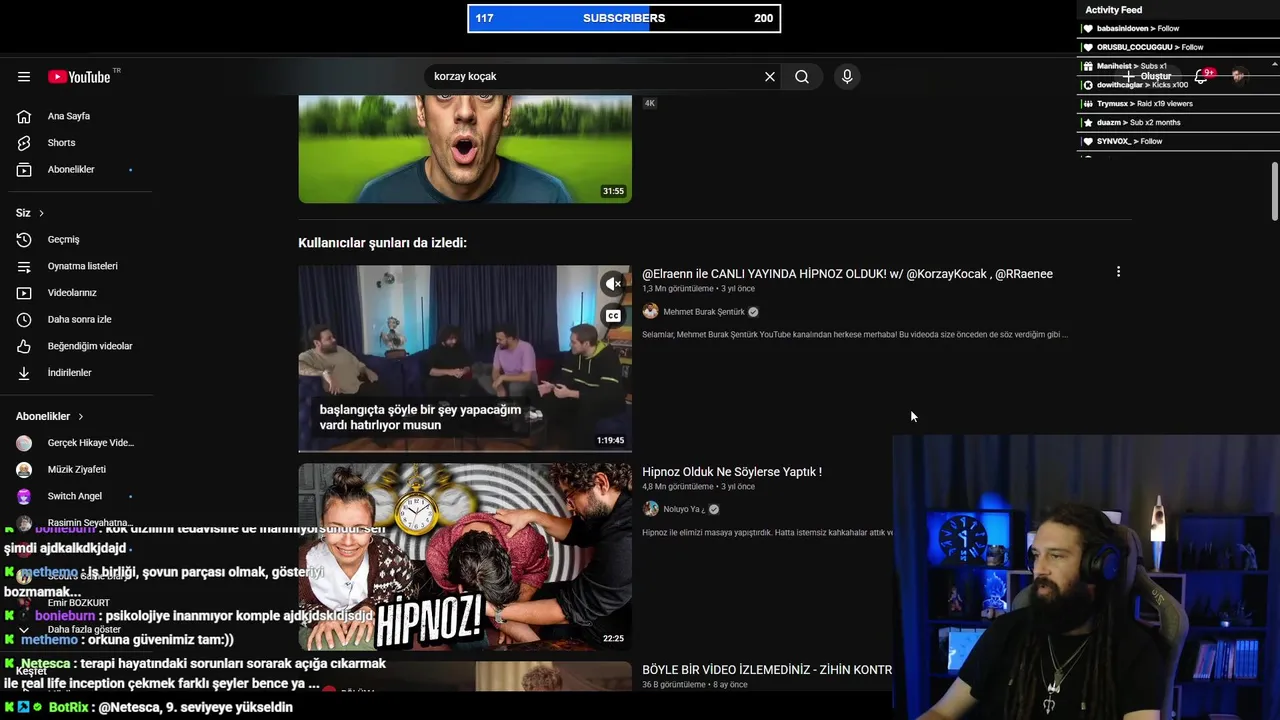The height and width of the screenshot is (720, 1280).
Task: Open Daha sonra izle list
Action: tap(77, 320)
